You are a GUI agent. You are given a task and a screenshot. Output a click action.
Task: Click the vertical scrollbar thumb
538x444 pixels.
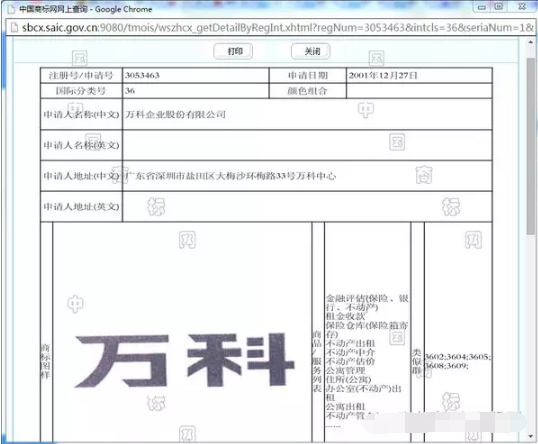pos(531,146)
